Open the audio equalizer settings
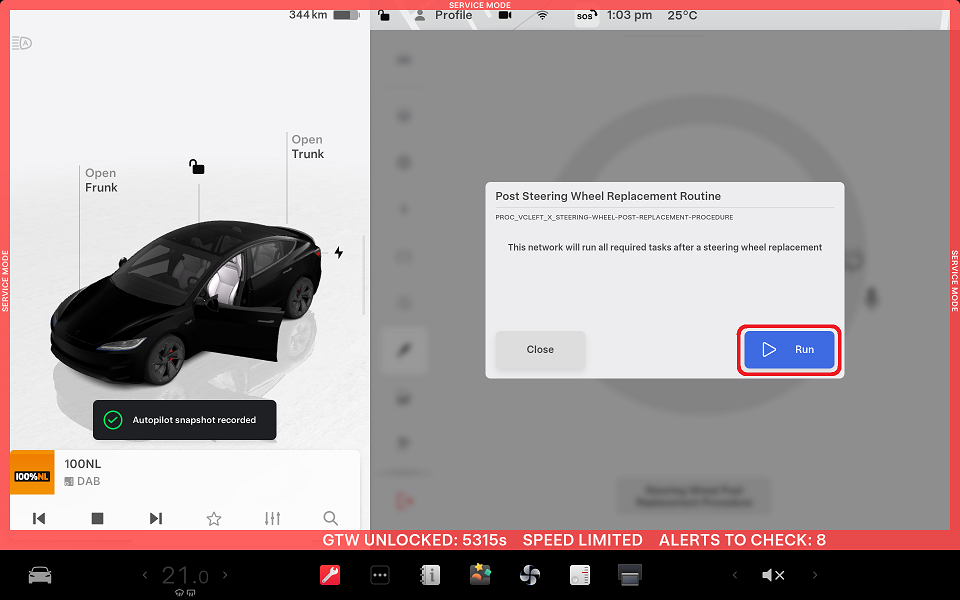The width and height of the screenshot is (960, 600). point(272,518)
